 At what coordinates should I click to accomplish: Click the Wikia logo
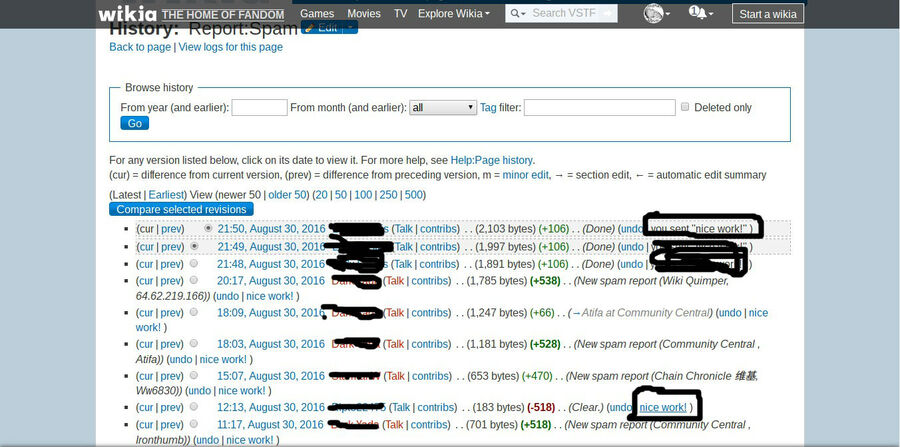pyautogui.click(x=127, y=13)
